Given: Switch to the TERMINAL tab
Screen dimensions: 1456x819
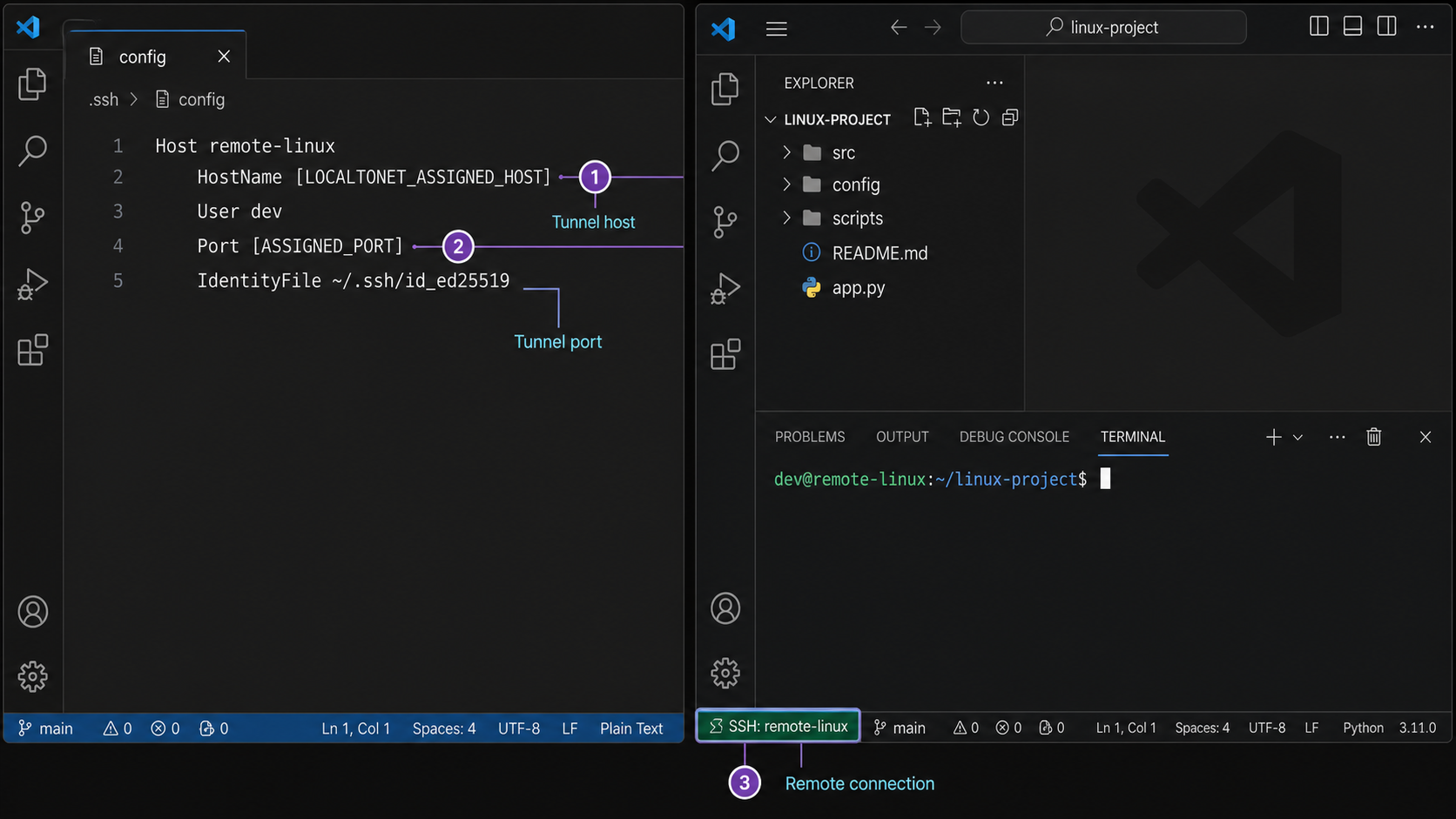Looking at the screenshot, I should point(1133,437).
